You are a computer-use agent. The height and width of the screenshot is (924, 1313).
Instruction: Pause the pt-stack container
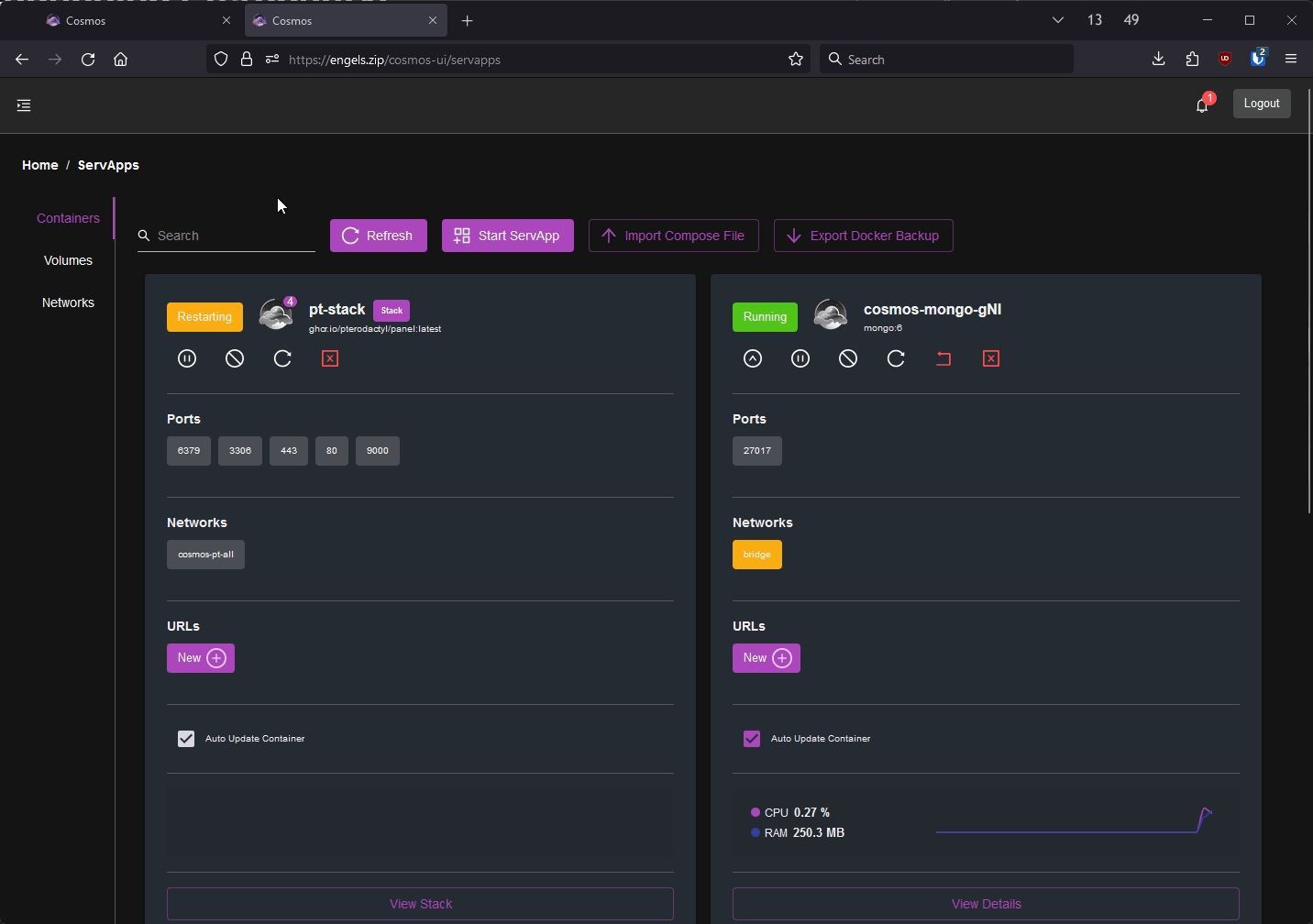[187, 358]
